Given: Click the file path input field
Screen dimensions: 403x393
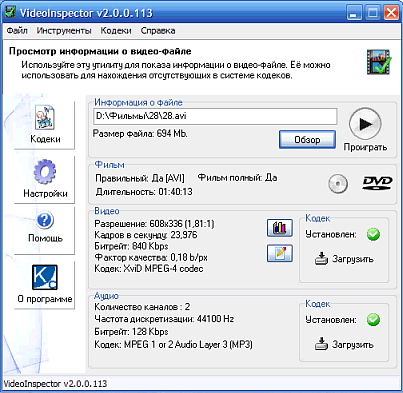Looking at the screenshot, I should 215,116.
